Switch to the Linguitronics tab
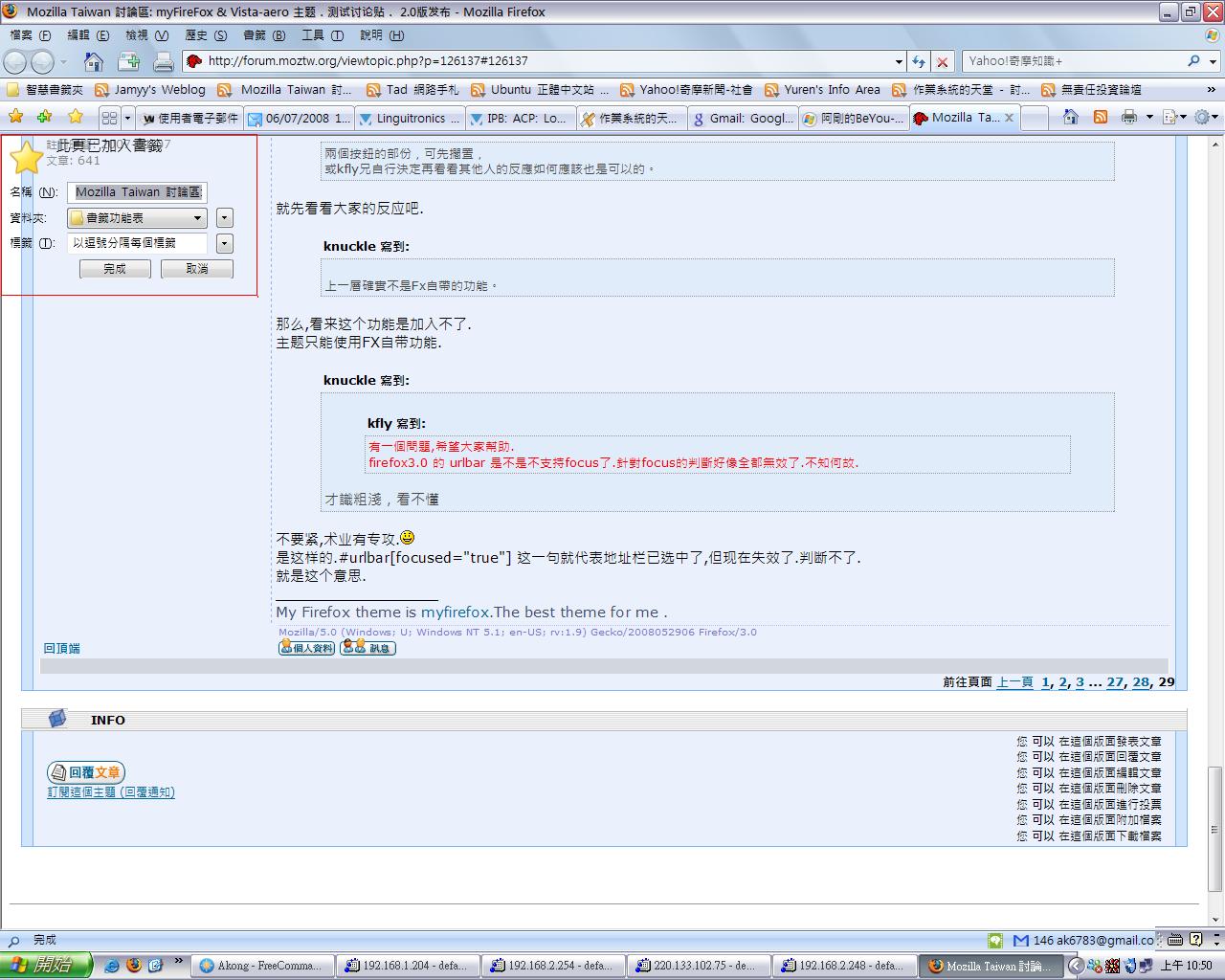The image size is (1225, 980). coord(410,119)
